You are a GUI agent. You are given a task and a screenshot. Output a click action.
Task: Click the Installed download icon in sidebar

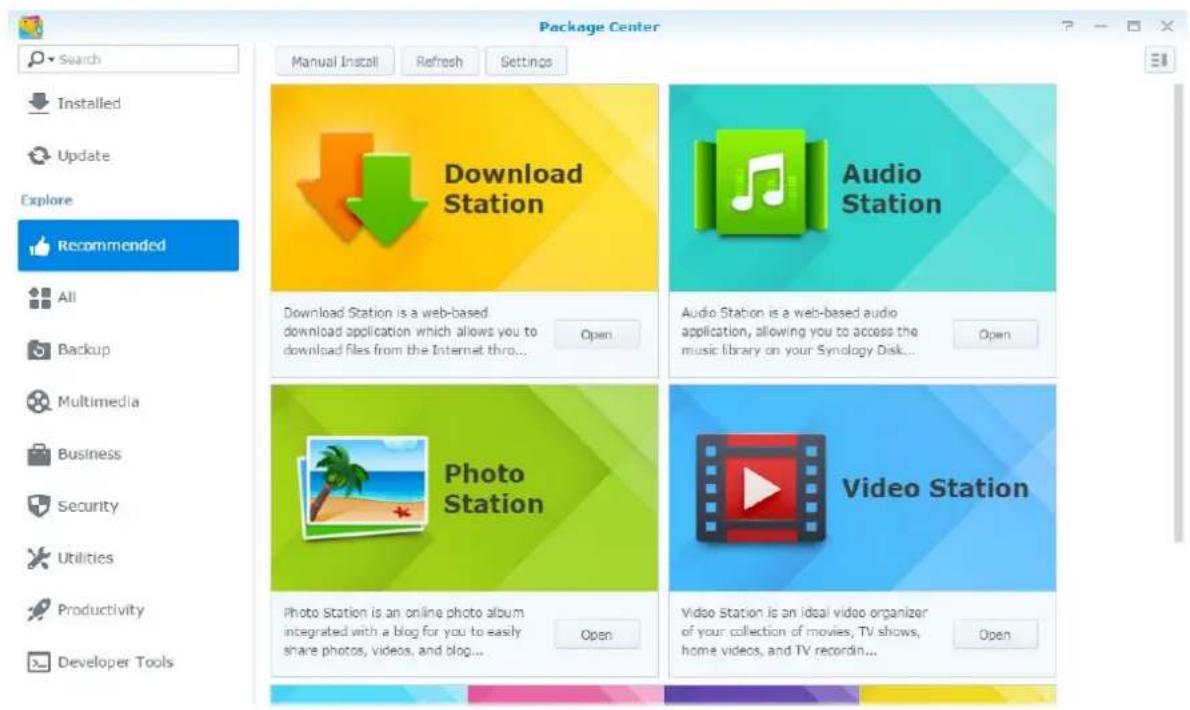[38, 103]
